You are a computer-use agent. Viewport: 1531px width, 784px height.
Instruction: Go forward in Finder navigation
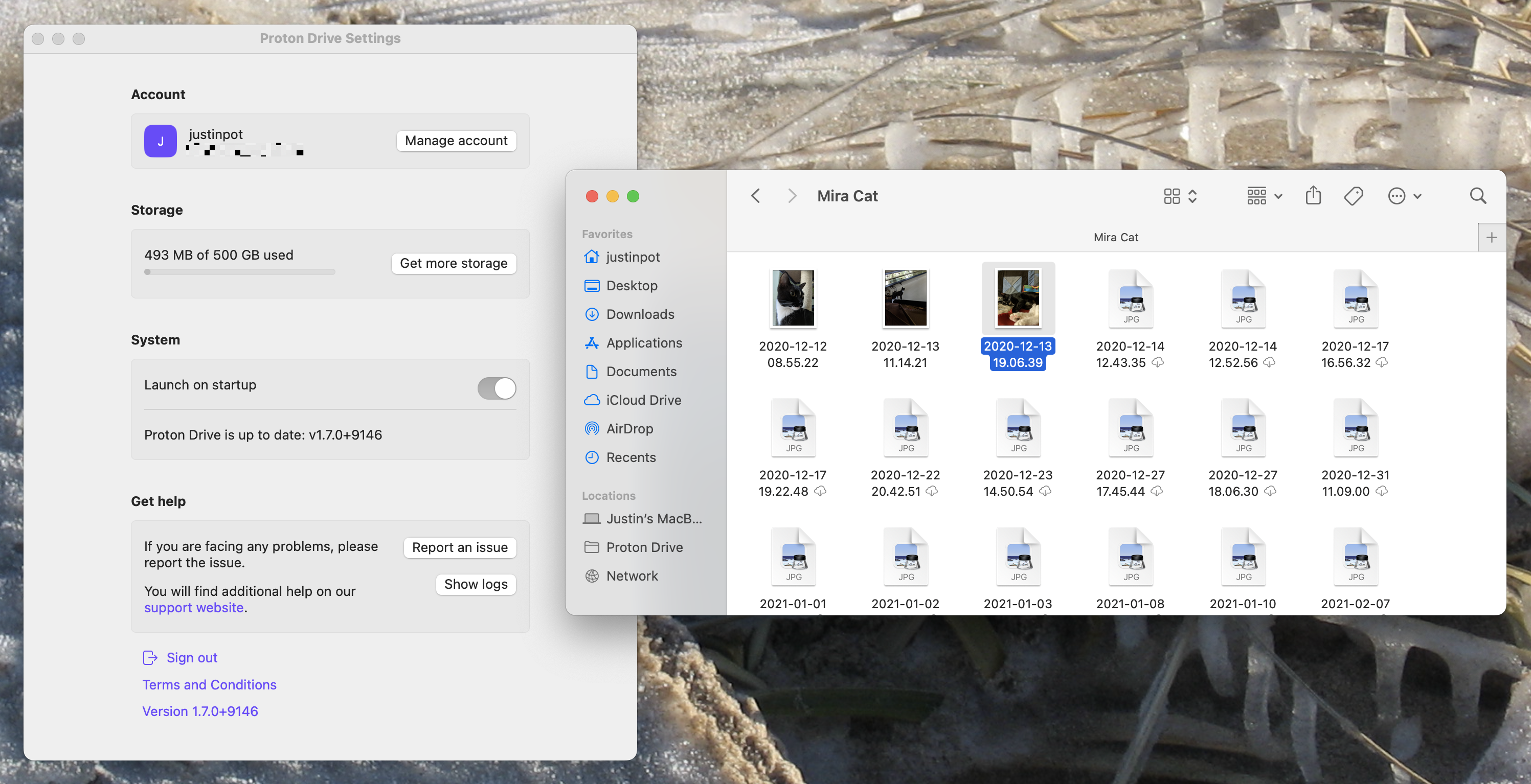tap(792, 196)
